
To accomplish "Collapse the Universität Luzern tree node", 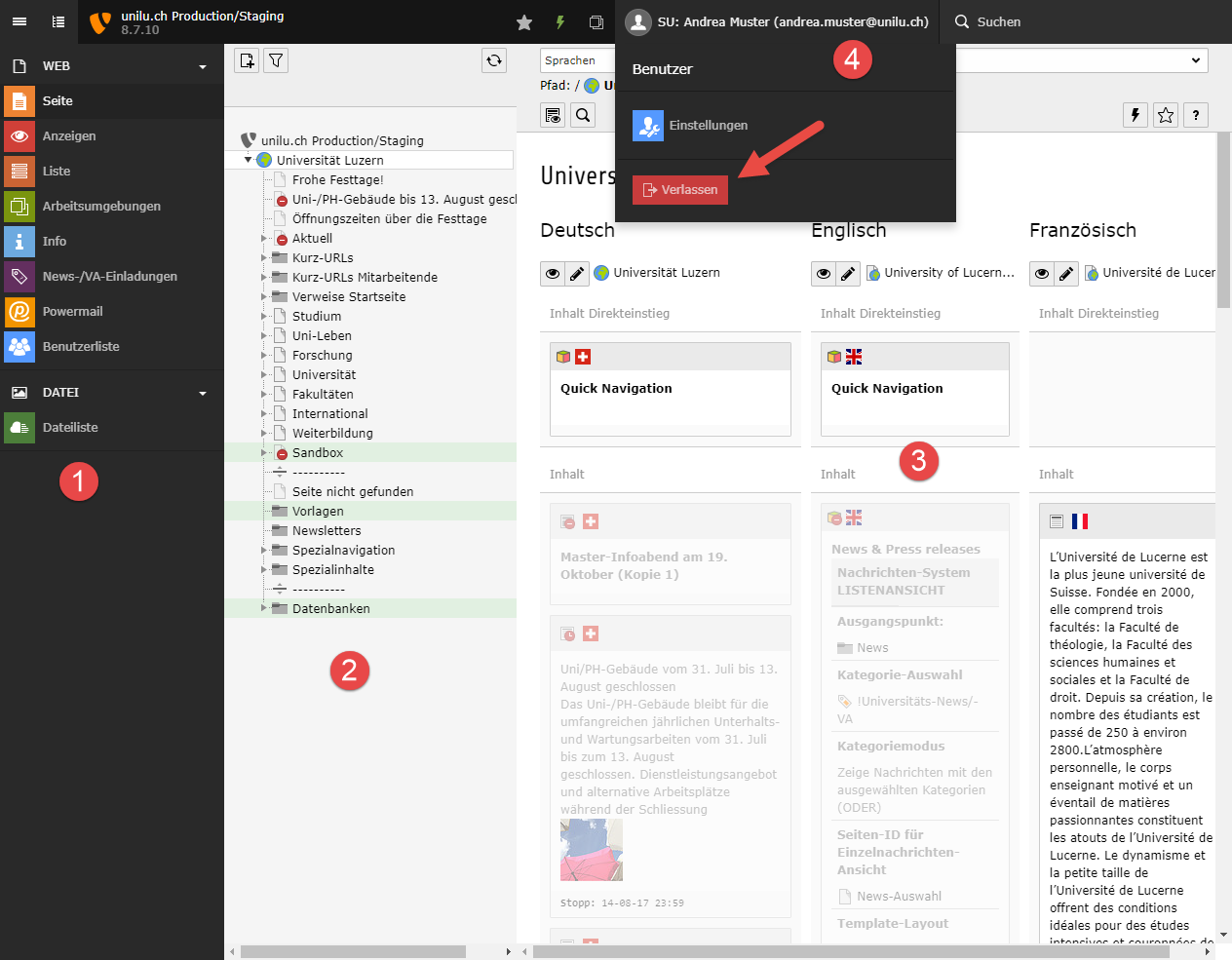I will coord(249,160).
